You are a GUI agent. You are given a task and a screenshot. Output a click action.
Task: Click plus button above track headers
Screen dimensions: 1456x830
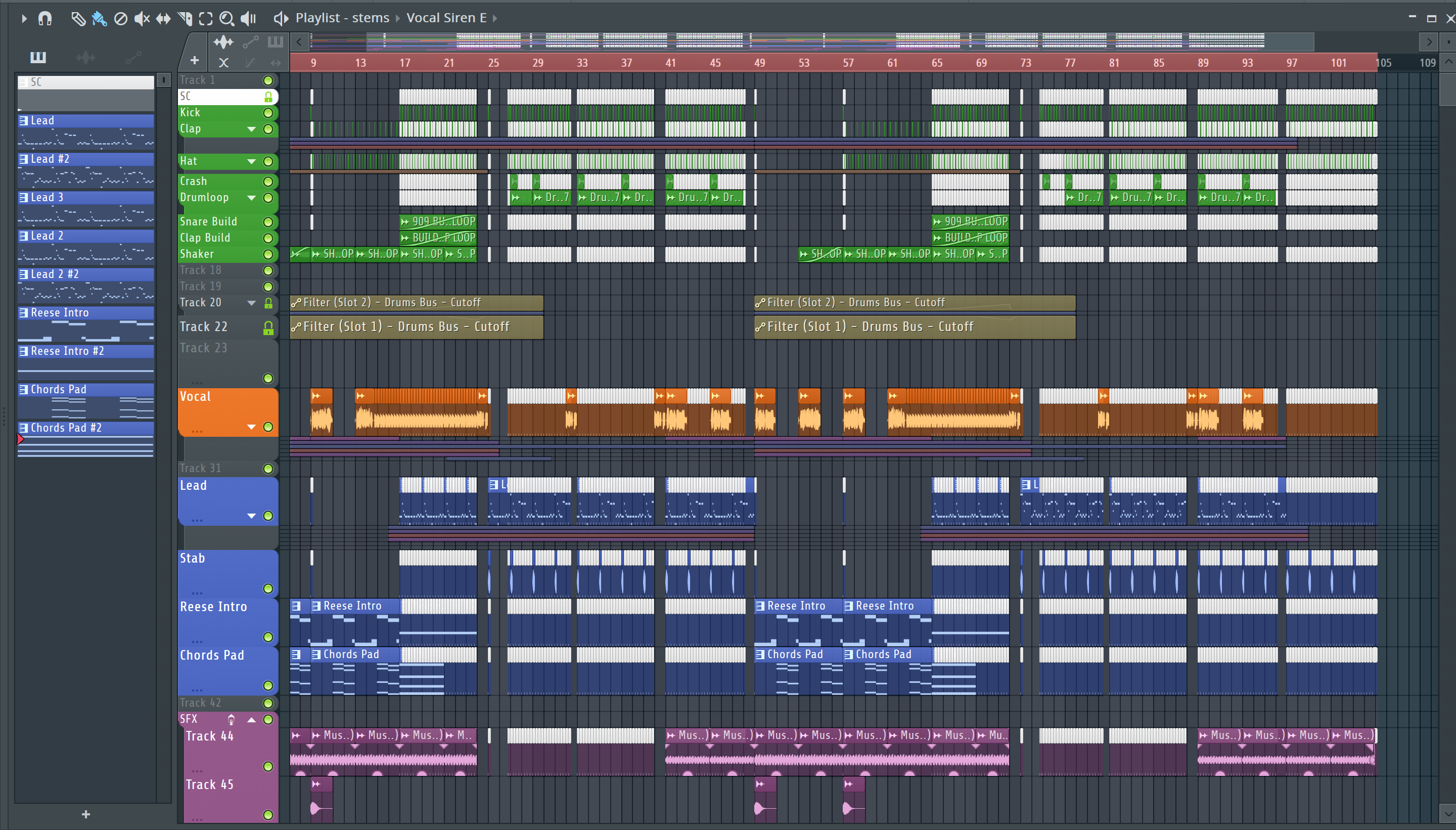(x=195, y=61)
